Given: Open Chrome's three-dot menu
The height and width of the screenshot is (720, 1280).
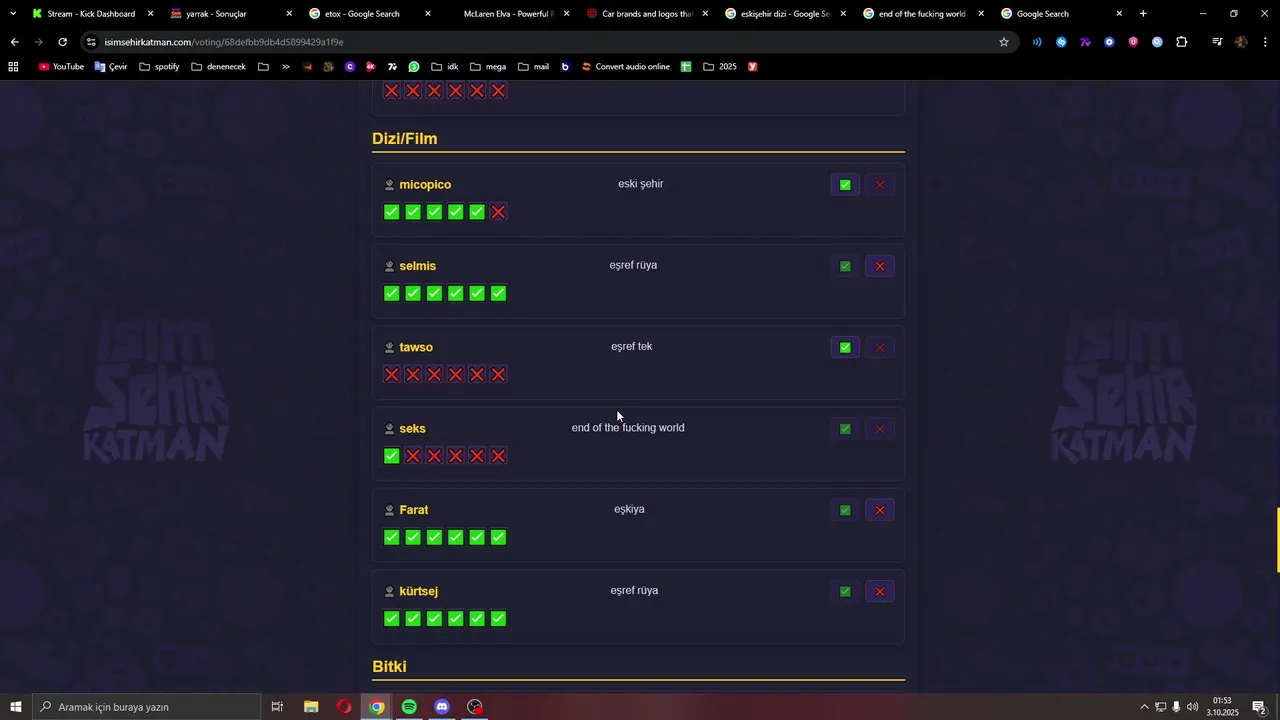Looking at the screenshot, I should coord(1266,42).
